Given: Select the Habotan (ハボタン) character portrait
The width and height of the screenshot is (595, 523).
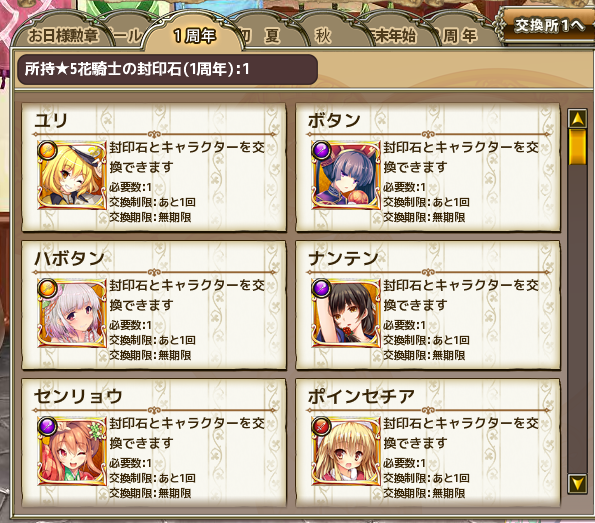Looking at the screenshot, I should (72, 313).
